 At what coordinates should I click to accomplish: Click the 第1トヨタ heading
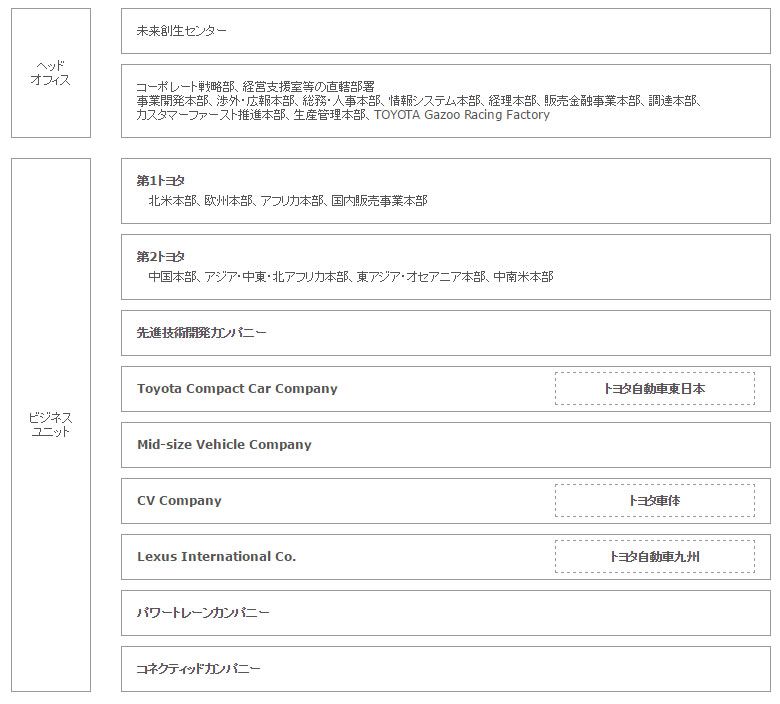pos(161,181)
